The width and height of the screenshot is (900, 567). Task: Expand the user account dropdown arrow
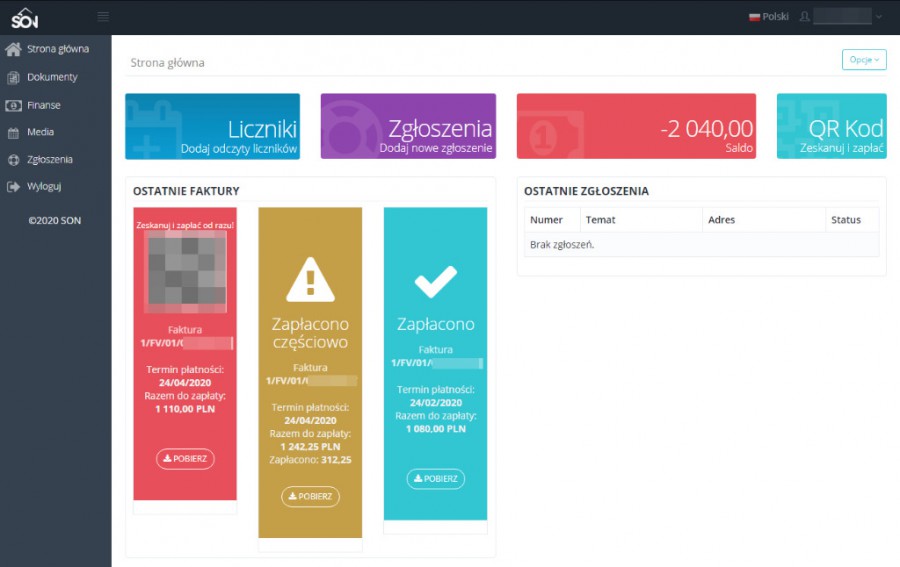879,17
